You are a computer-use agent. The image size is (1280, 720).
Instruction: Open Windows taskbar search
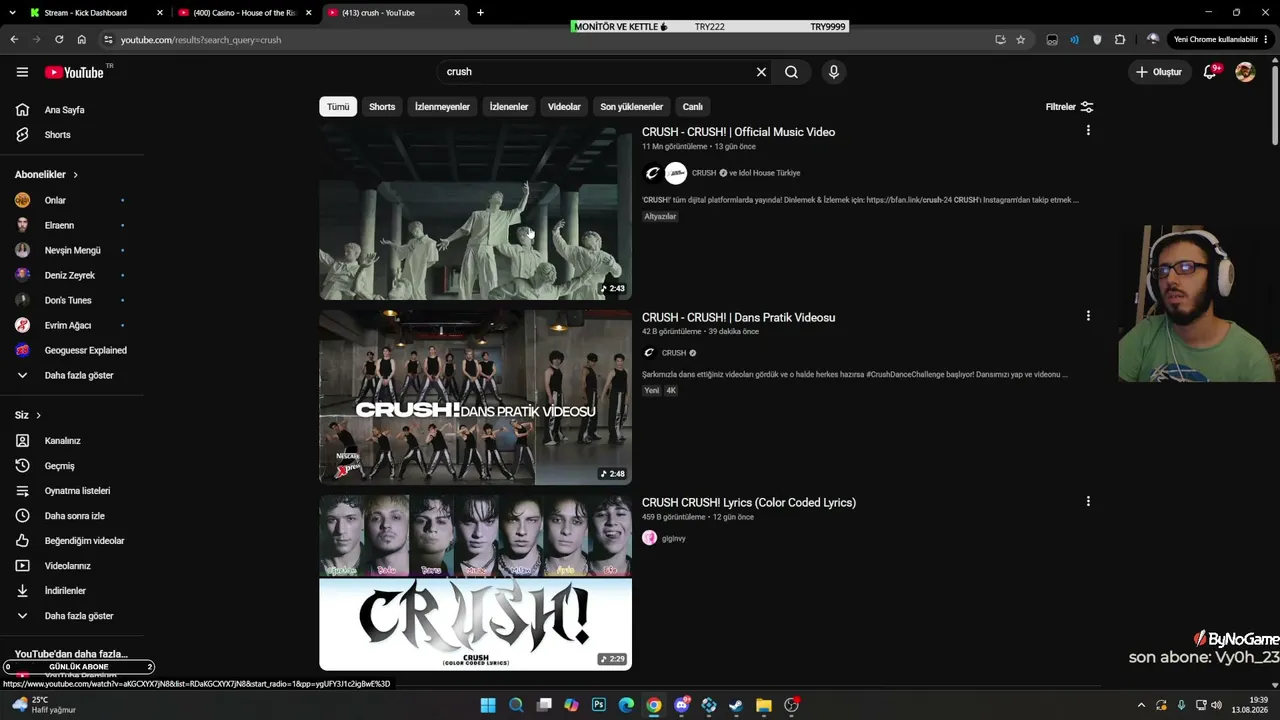coord(516,705)
